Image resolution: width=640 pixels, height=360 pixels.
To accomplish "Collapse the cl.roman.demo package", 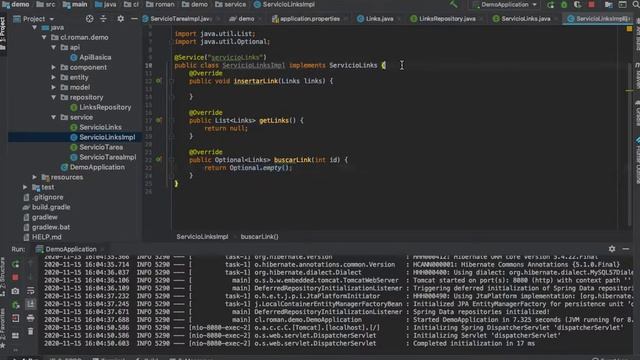I will pyautogui.click(x=44, y=37).
